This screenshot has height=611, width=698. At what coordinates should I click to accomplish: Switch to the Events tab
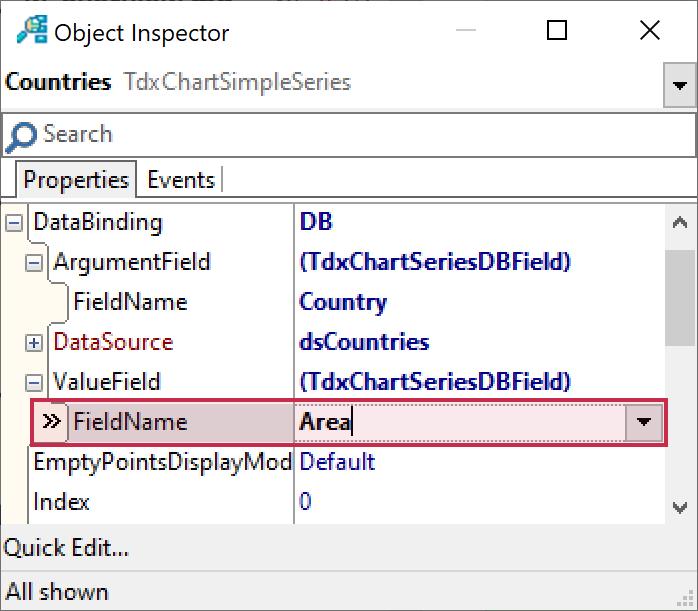(181, 180)
